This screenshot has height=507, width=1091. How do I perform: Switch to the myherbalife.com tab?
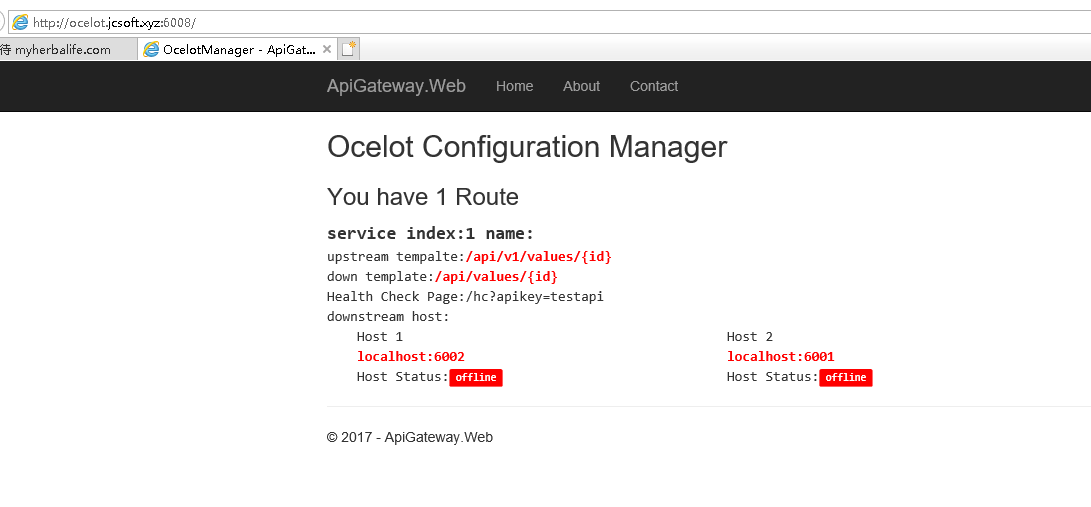point(62,49)
